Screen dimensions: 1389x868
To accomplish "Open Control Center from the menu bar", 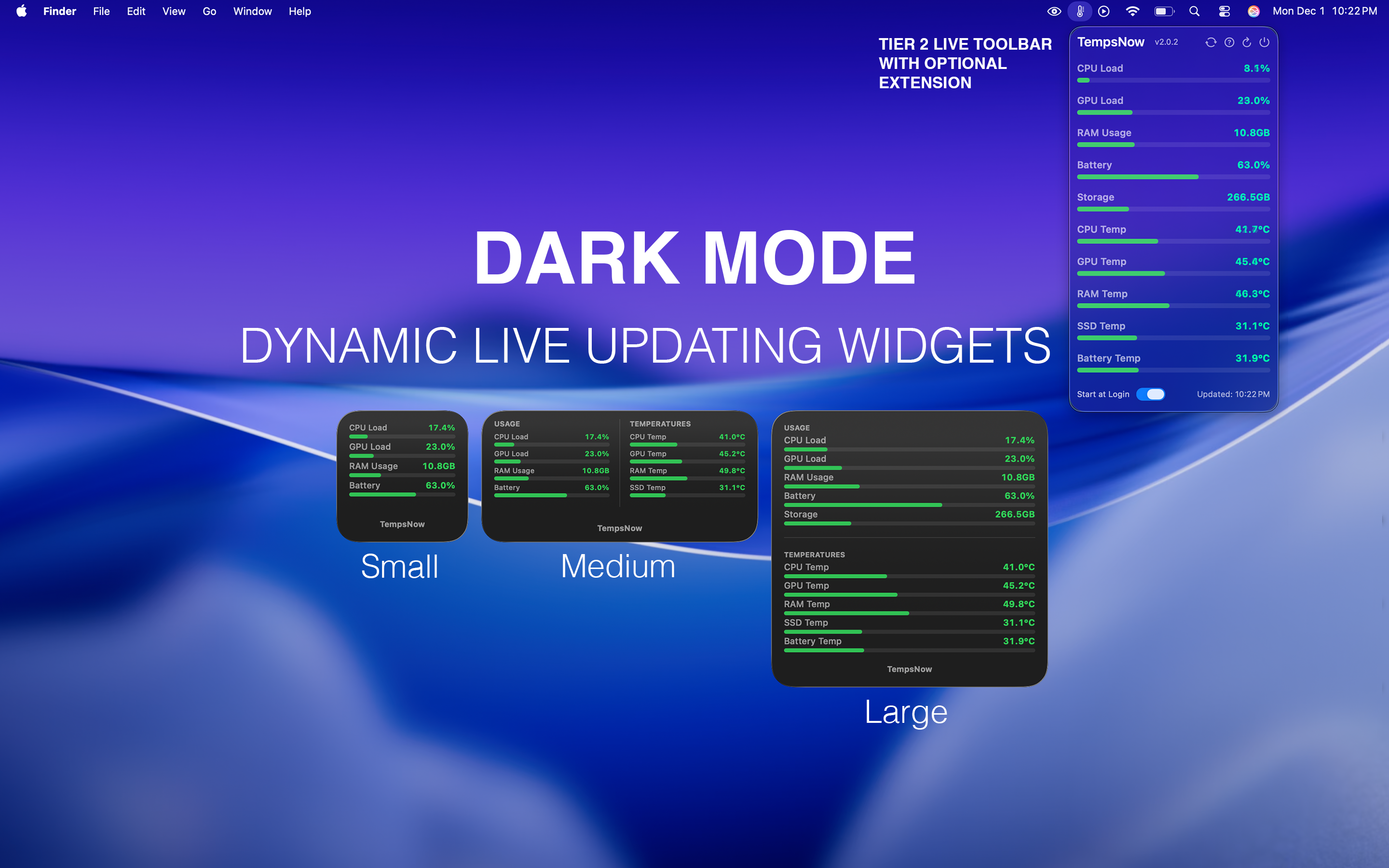I will click(x=1224, y=11).
